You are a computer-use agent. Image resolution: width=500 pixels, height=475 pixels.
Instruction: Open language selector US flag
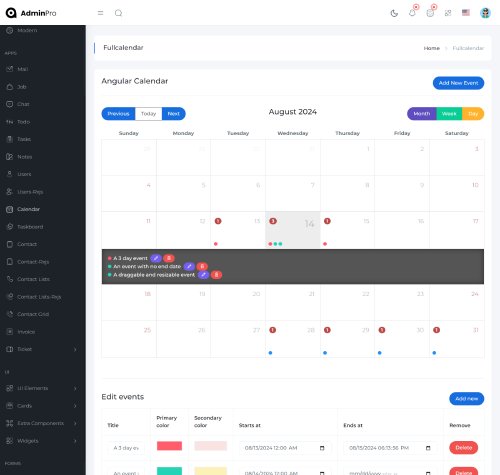pos(466,13)
